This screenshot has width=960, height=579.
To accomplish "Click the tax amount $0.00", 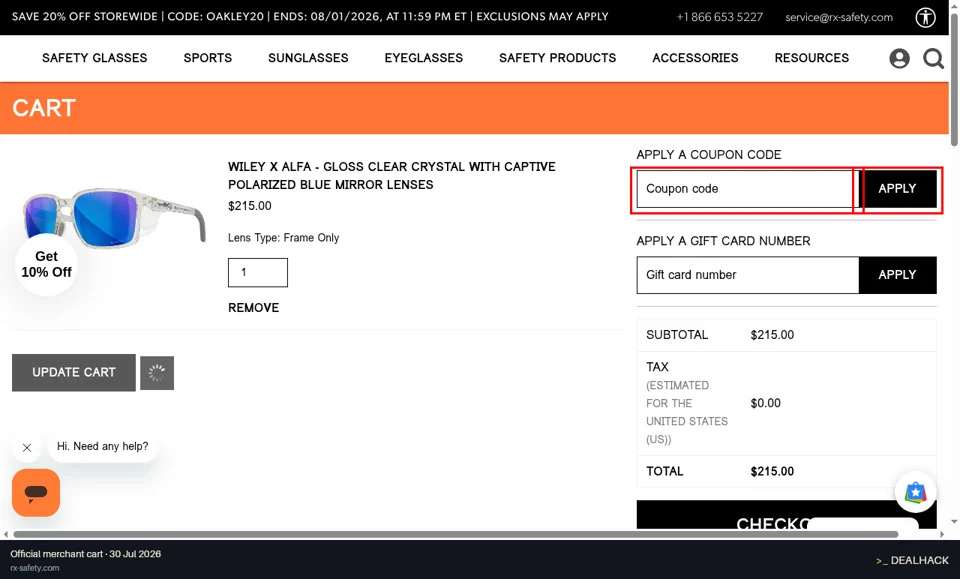I will [x=765, y=403].
